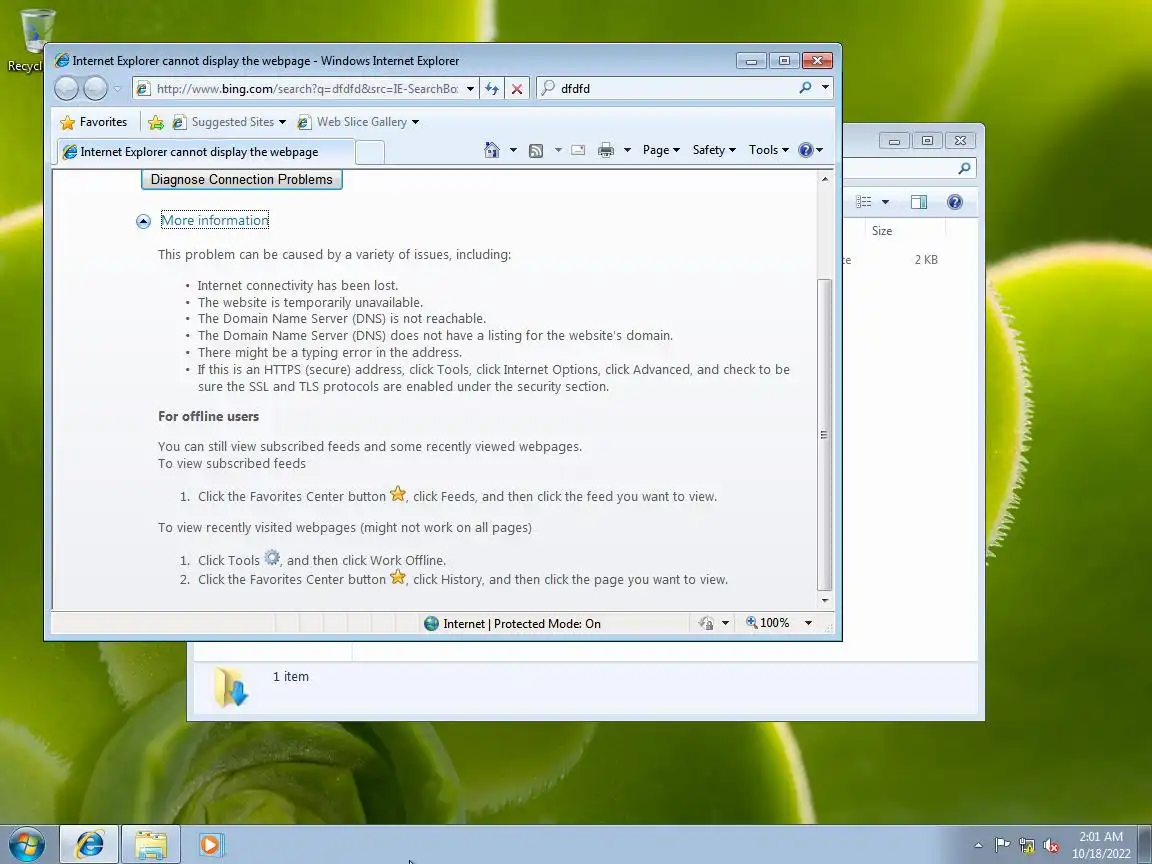Collapse the More information arrow icon

[143, 221]
